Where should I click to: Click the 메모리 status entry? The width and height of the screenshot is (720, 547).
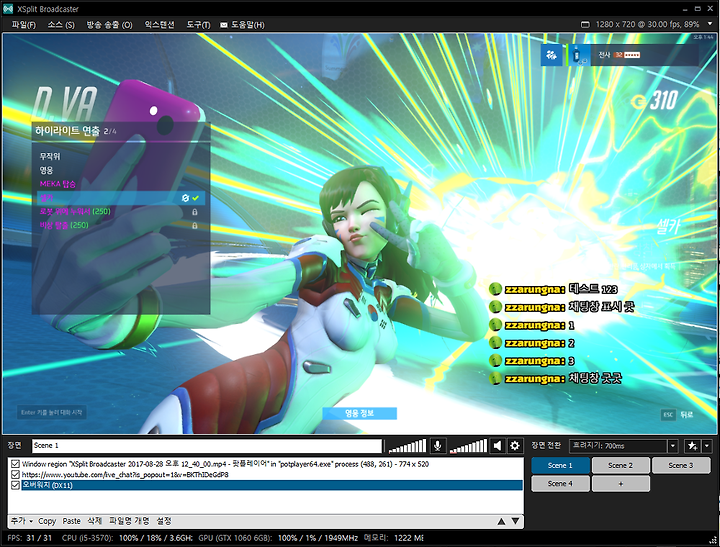(x=394, y=538)
